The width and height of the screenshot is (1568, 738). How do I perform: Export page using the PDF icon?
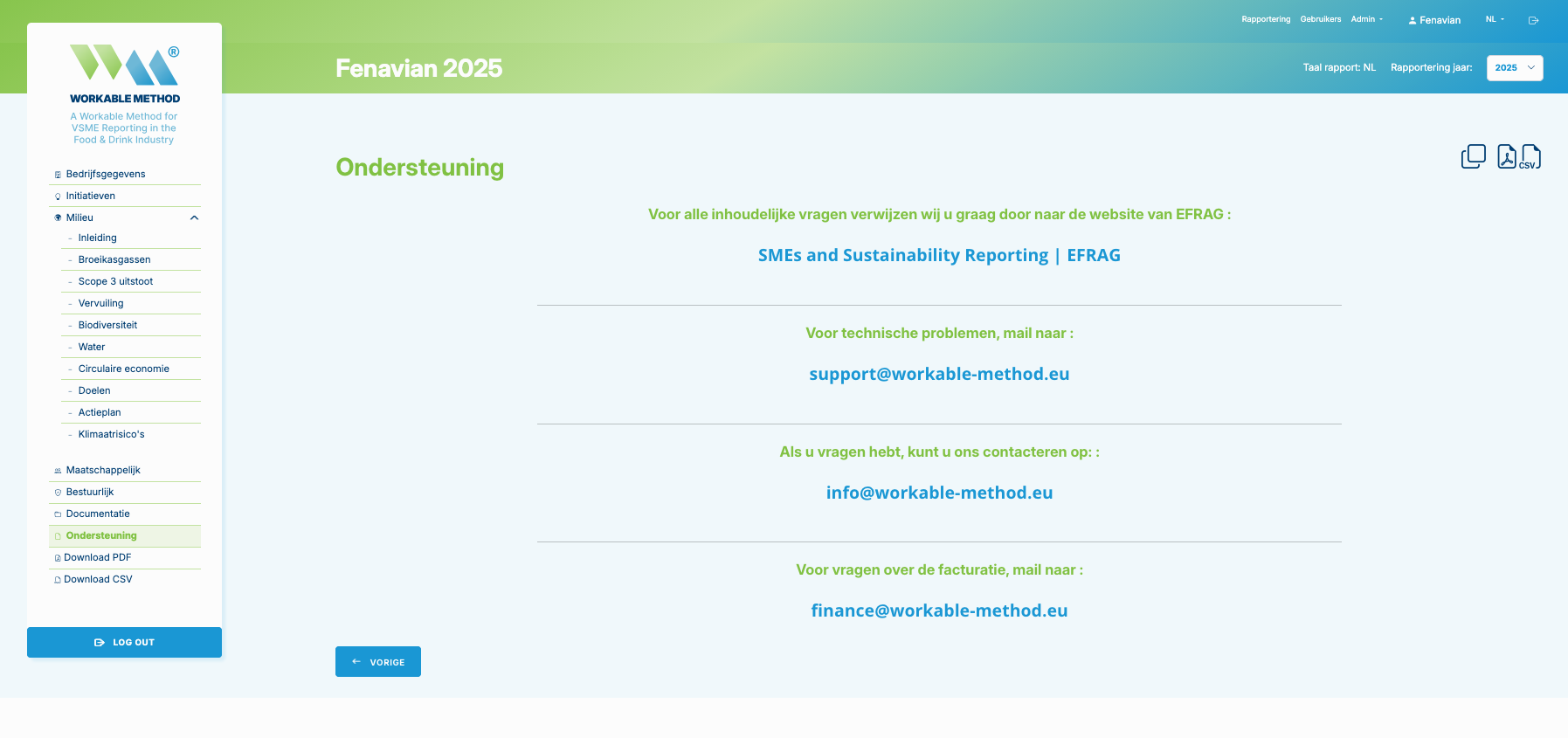(x=1507, y=156)
